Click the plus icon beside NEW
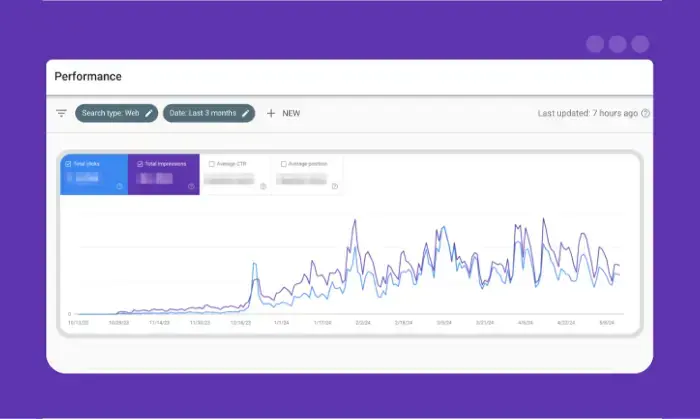700x419 pixels. click(x=271, y=113)
